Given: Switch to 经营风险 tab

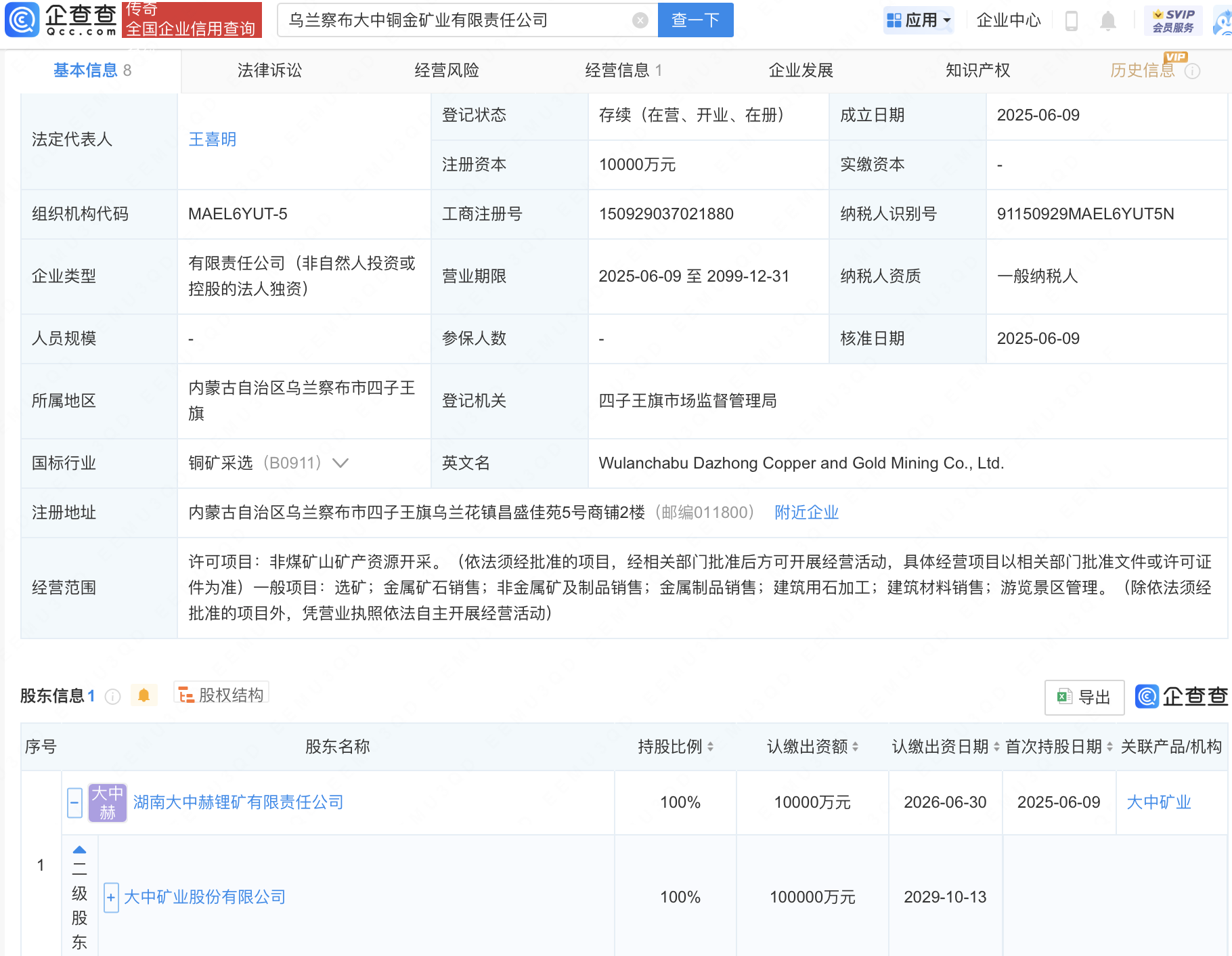Looking at the screenshot, I should pyautogui.click(x=447, y=70).
